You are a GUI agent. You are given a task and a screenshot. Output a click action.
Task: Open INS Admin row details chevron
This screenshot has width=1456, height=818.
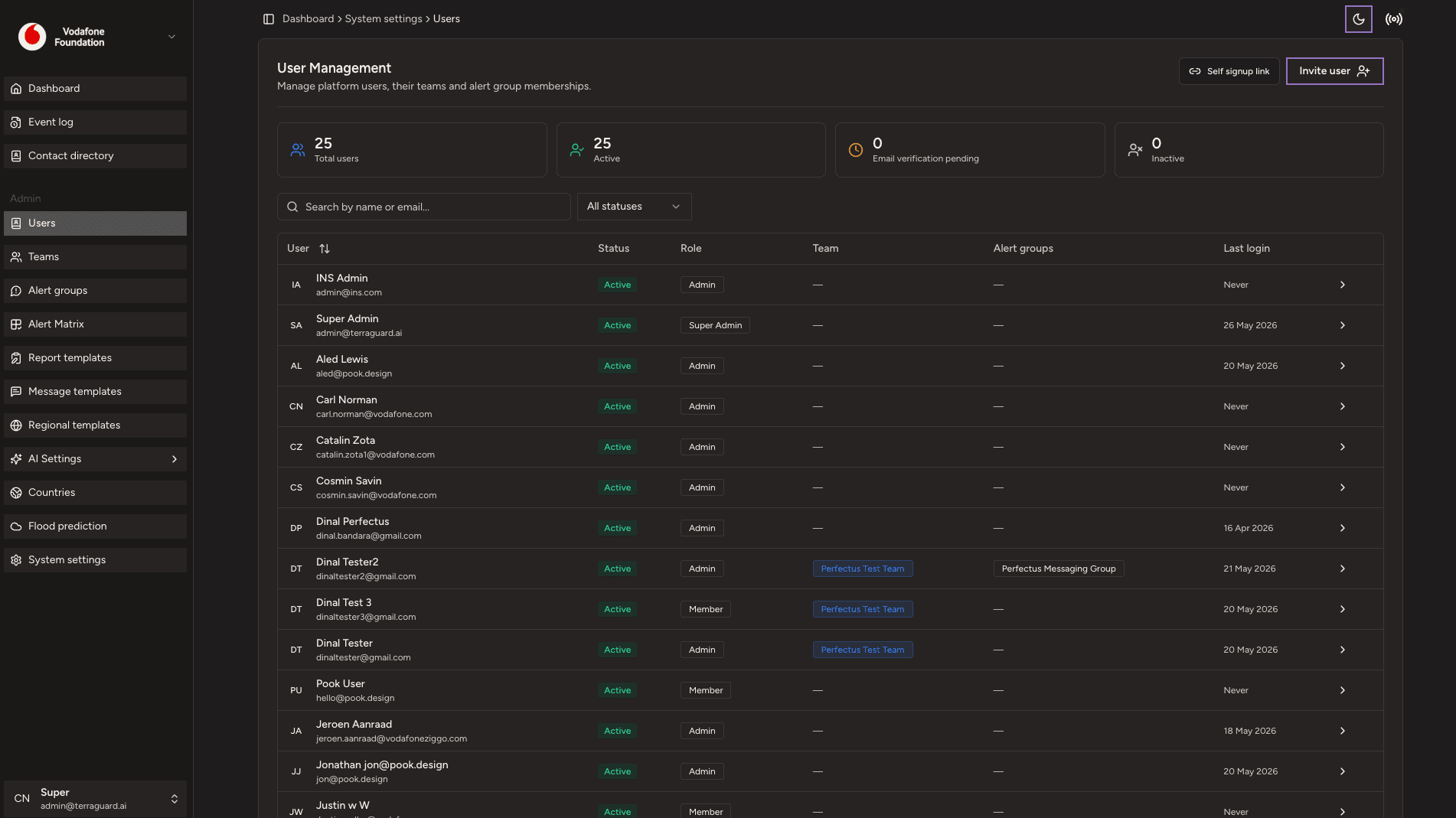click(1343, 285)
